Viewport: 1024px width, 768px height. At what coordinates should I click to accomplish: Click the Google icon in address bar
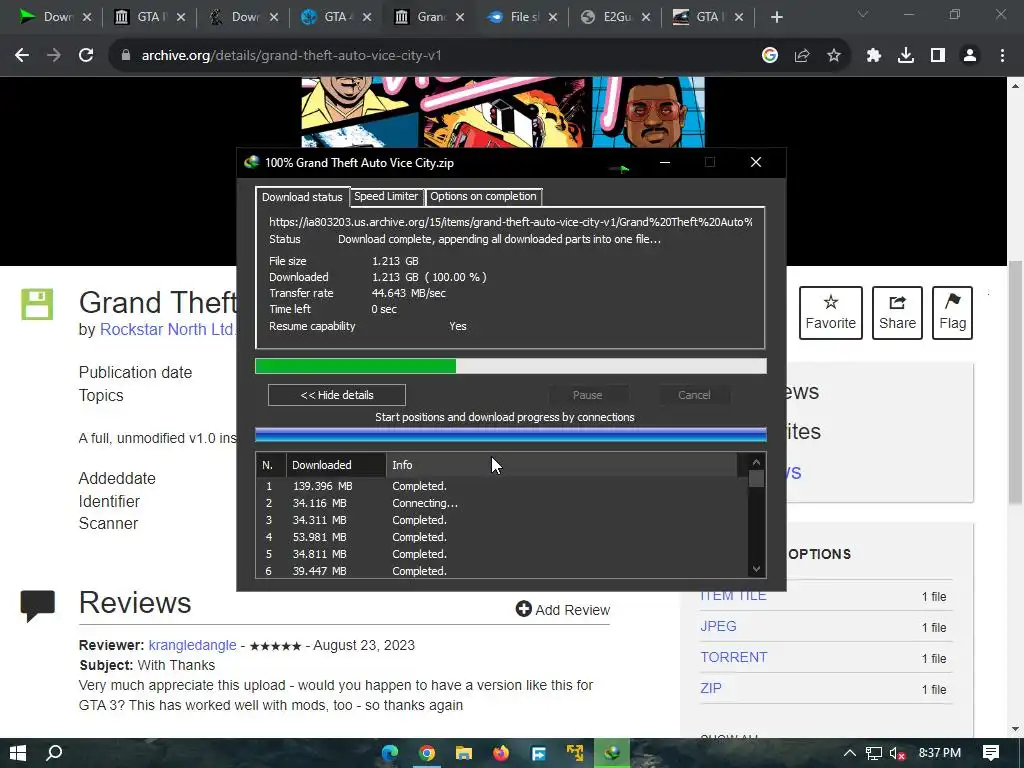770,56
